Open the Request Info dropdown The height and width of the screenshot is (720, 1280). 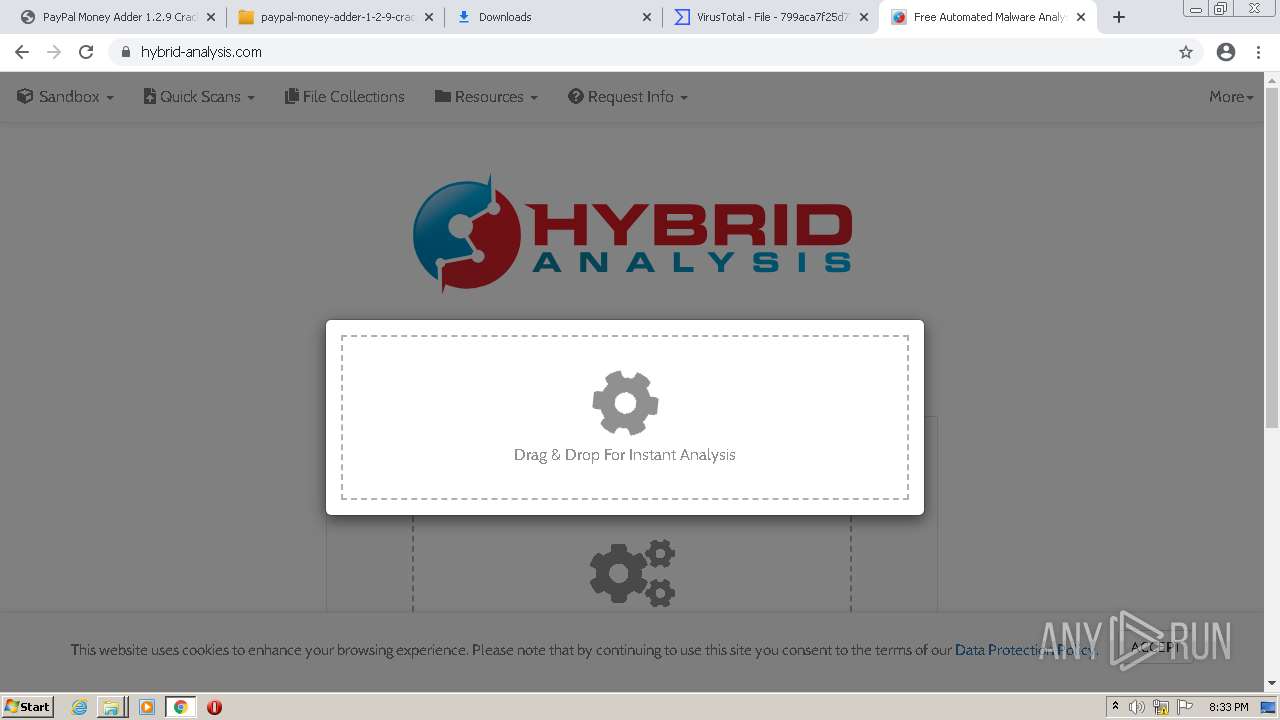(628, 97)
